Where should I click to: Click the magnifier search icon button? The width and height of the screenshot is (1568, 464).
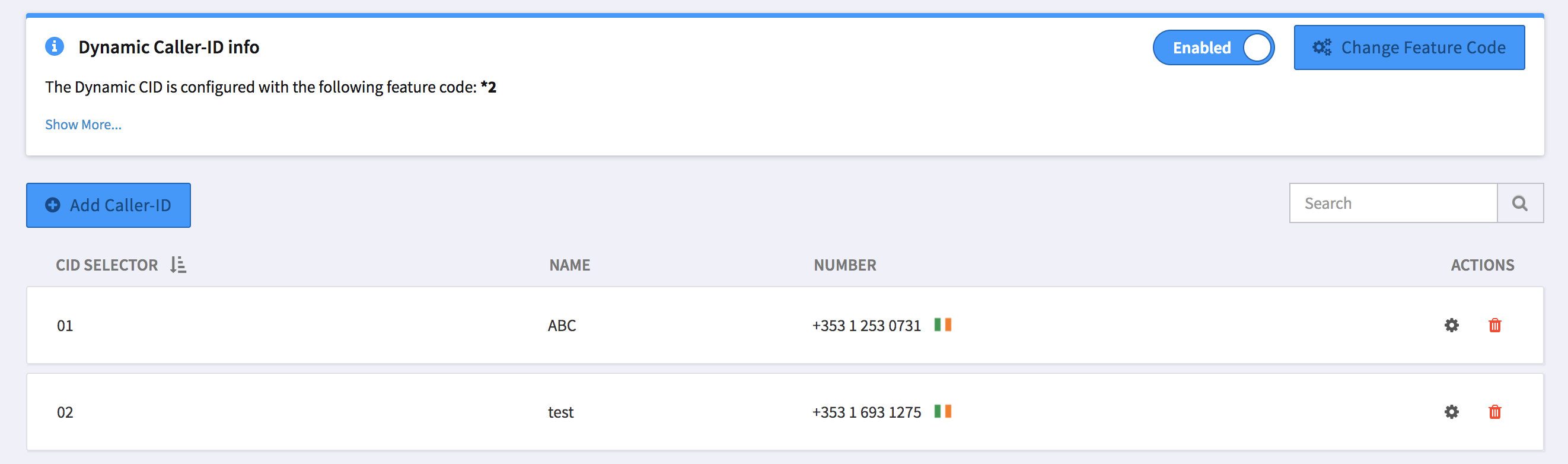click(x=1520, y=203)
